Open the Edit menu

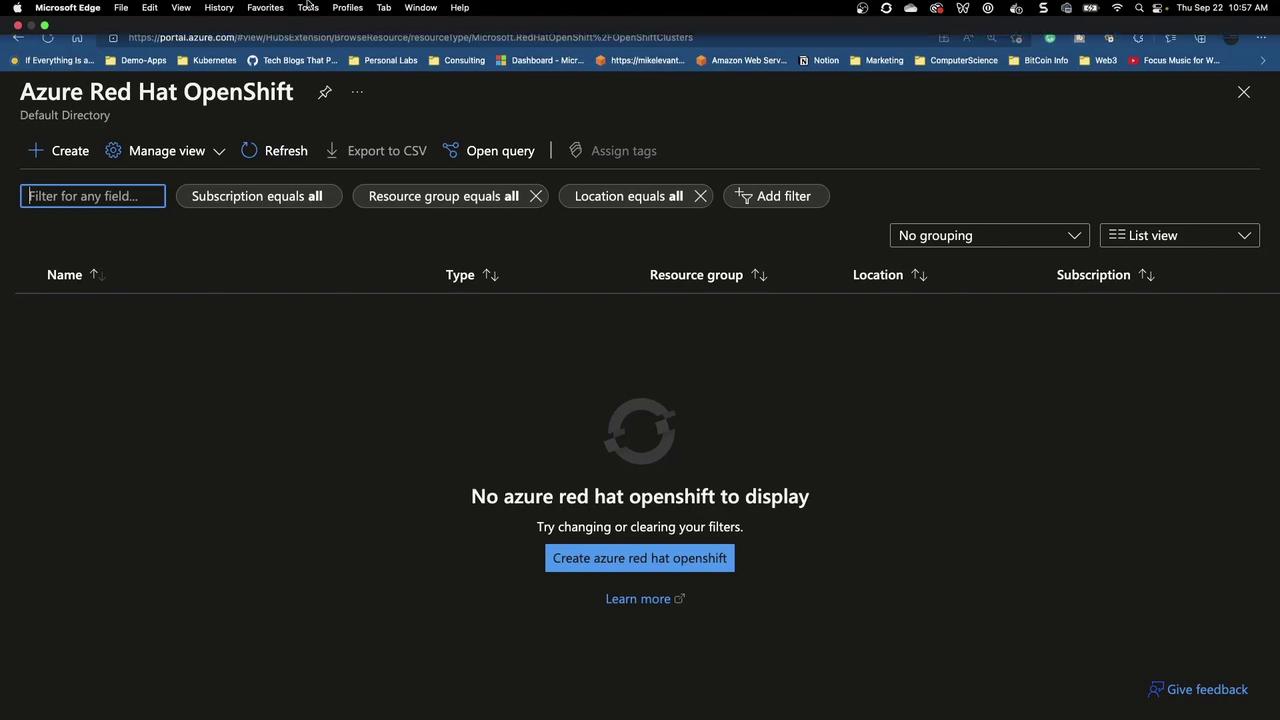(x=149, y=8)
